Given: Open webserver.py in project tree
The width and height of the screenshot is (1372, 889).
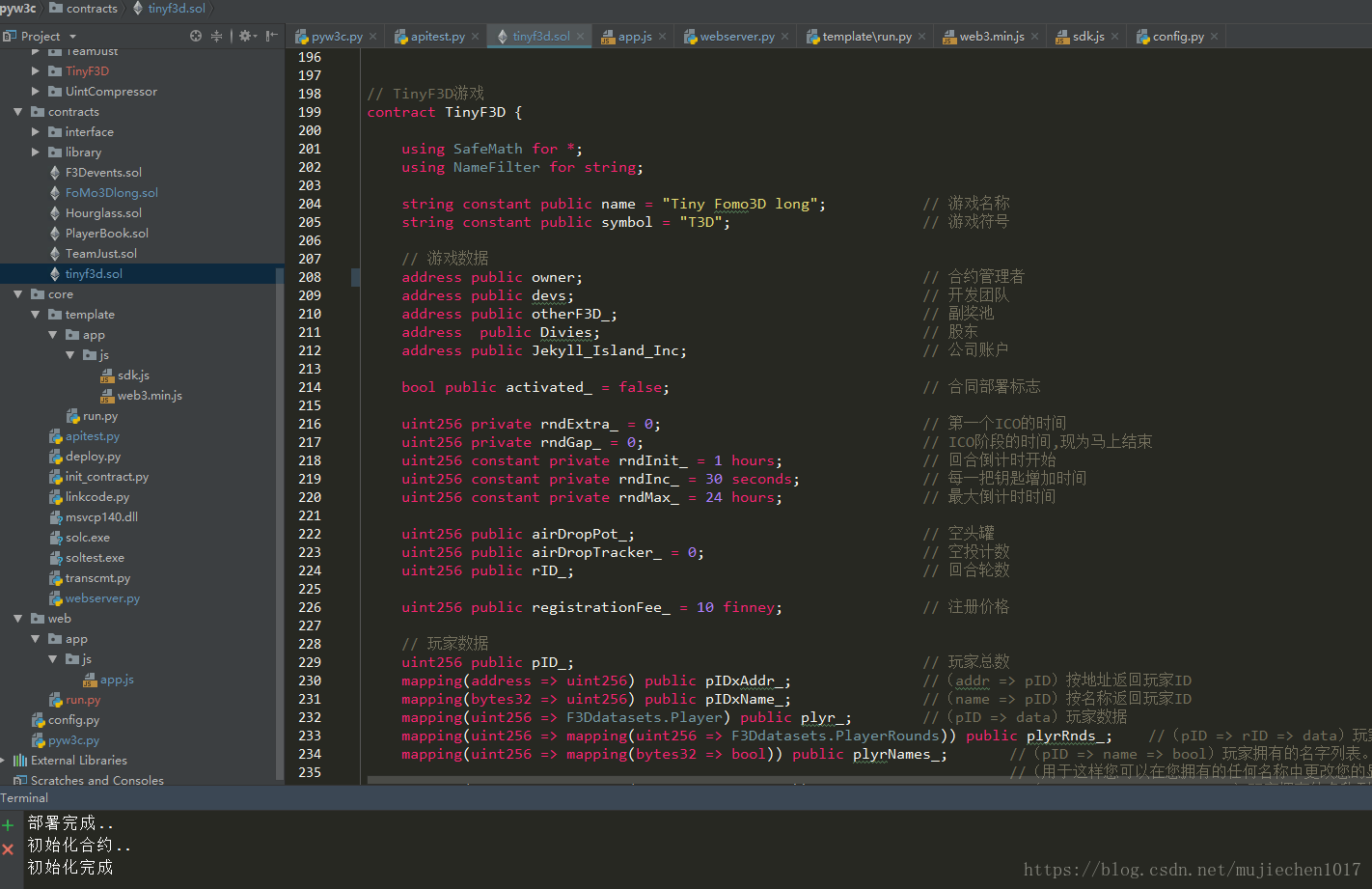Looking at the screenshot, I should pos(102,598).
